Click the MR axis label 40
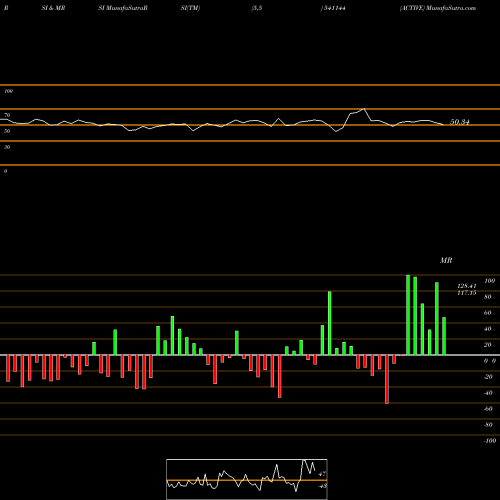This screenshot has width=500, height=500. (x=488, y=329)
